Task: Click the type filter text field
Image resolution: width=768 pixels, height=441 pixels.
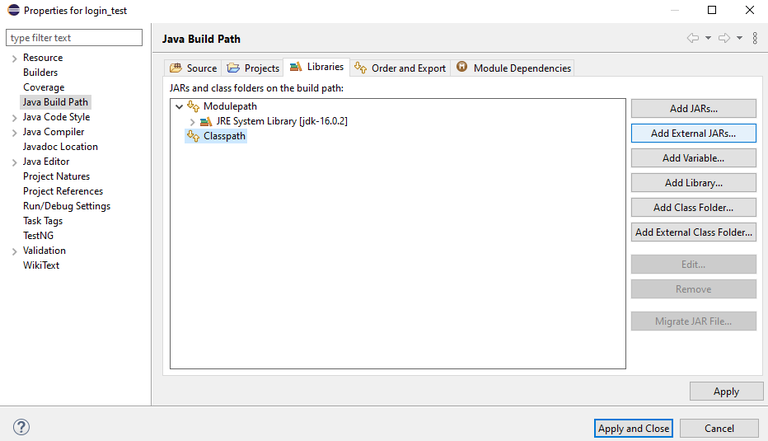Action: coord(75,38)
